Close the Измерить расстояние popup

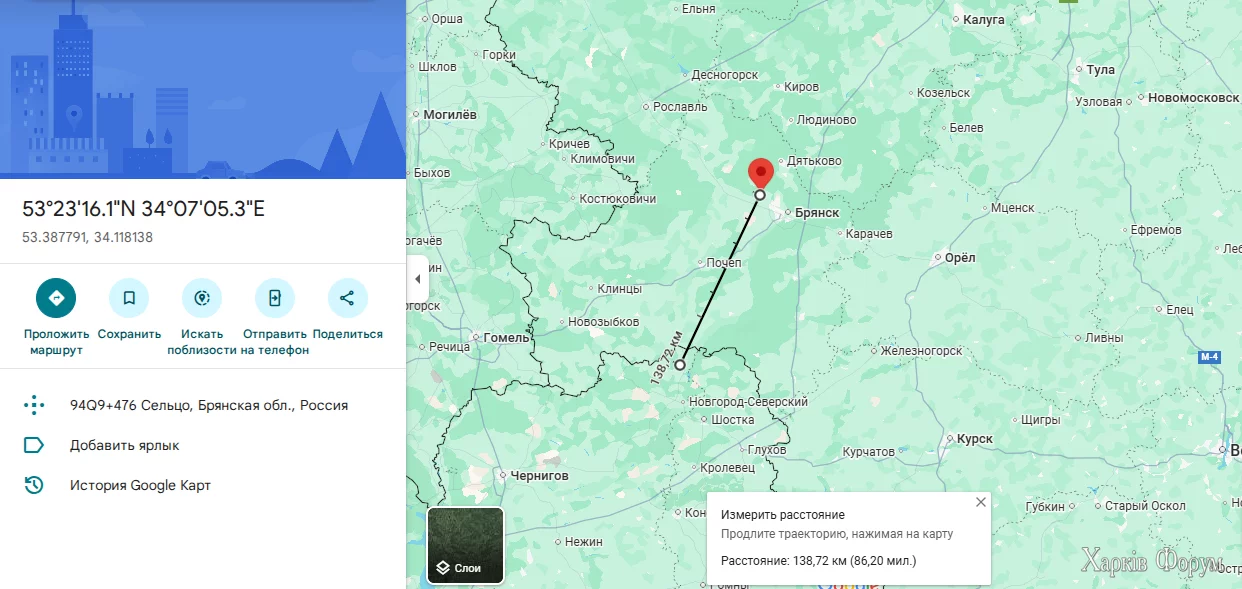pyautogui.click(x=980, y=503)
